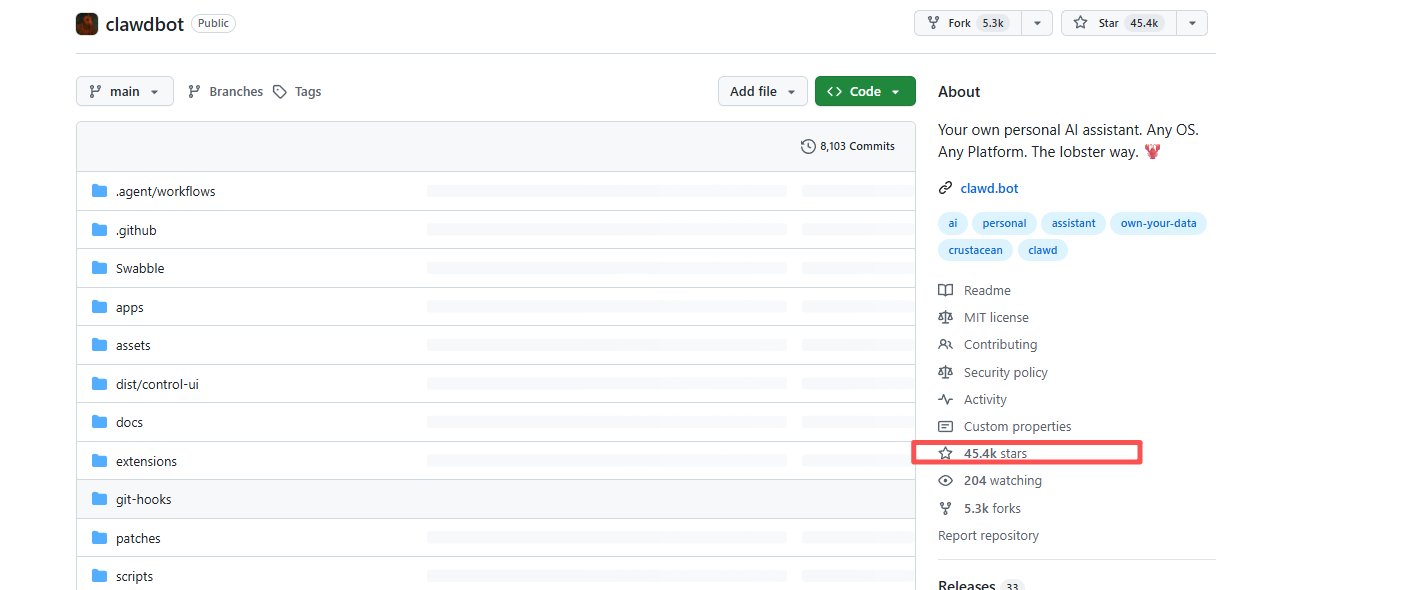Open the green Code dropdown button
This screenshot has width=1406, height=590.
pos(865,91)
